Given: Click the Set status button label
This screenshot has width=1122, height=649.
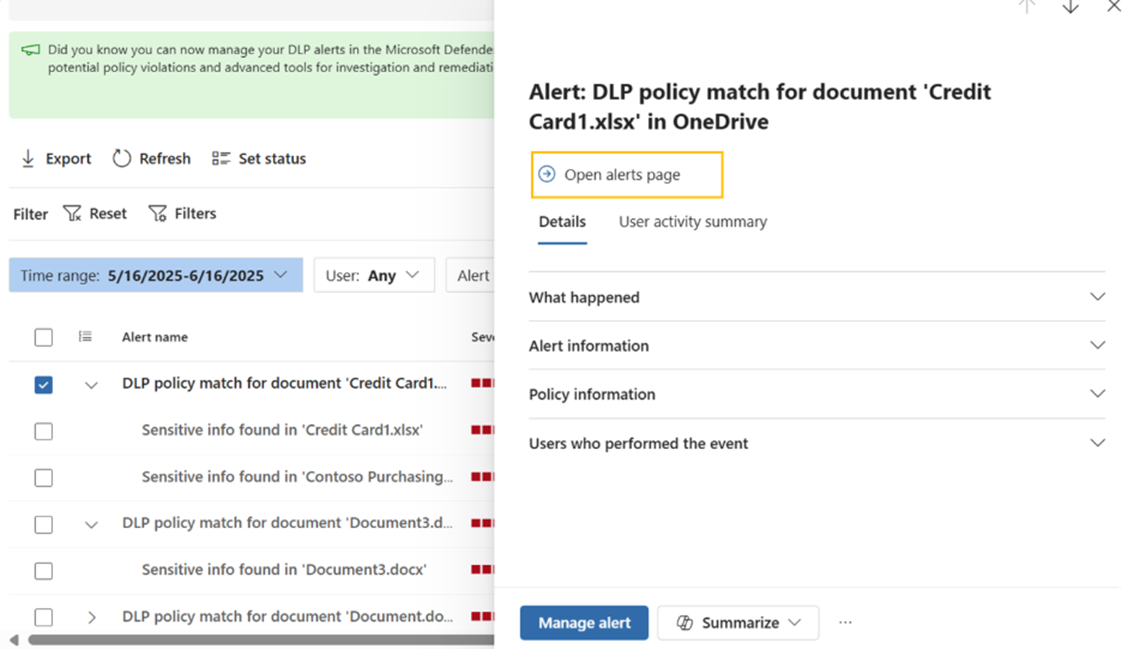Looking at the screenshot, I should [x=272, y=158].
